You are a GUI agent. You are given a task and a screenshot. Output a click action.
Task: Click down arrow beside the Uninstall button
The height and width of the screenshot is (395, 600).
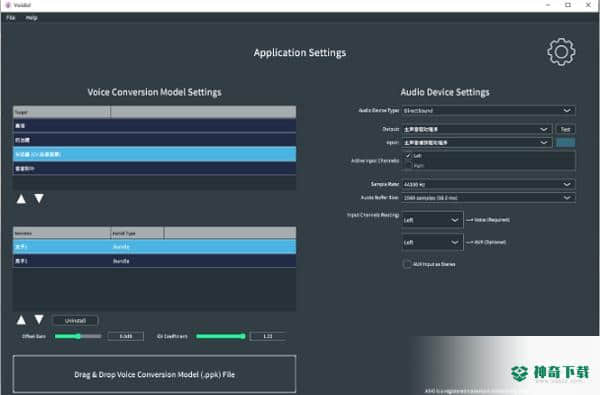click(39, 320)
